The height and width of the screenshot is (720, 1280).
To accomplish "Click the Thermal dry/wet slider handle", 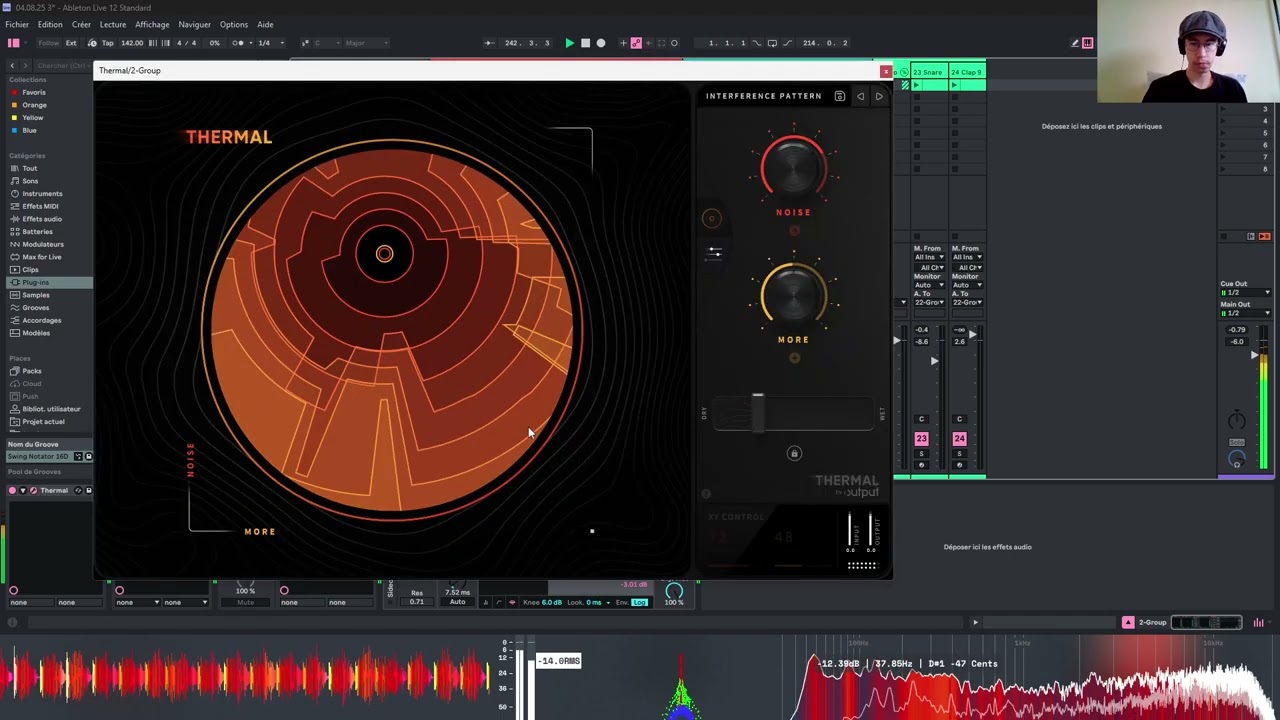I will (758, 412).
